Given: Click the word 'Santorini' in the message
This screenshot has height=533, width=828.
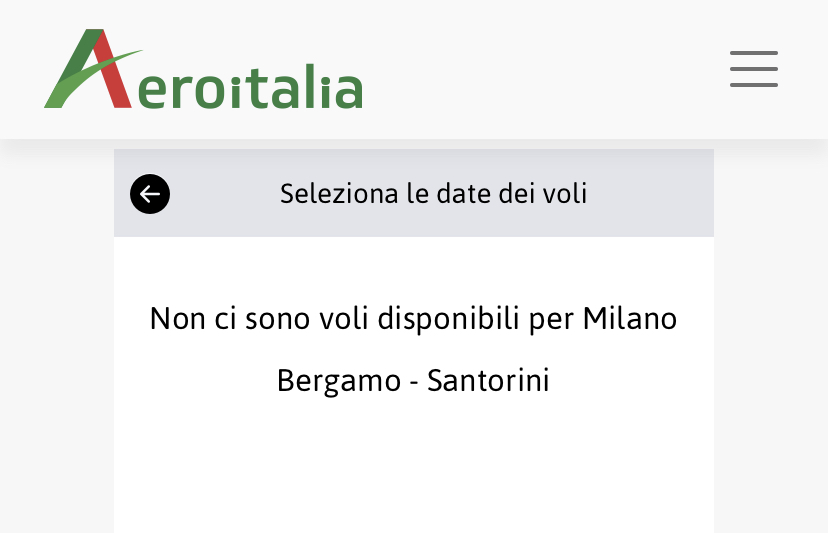Looking at the screenshot, I should pos(488,381).
